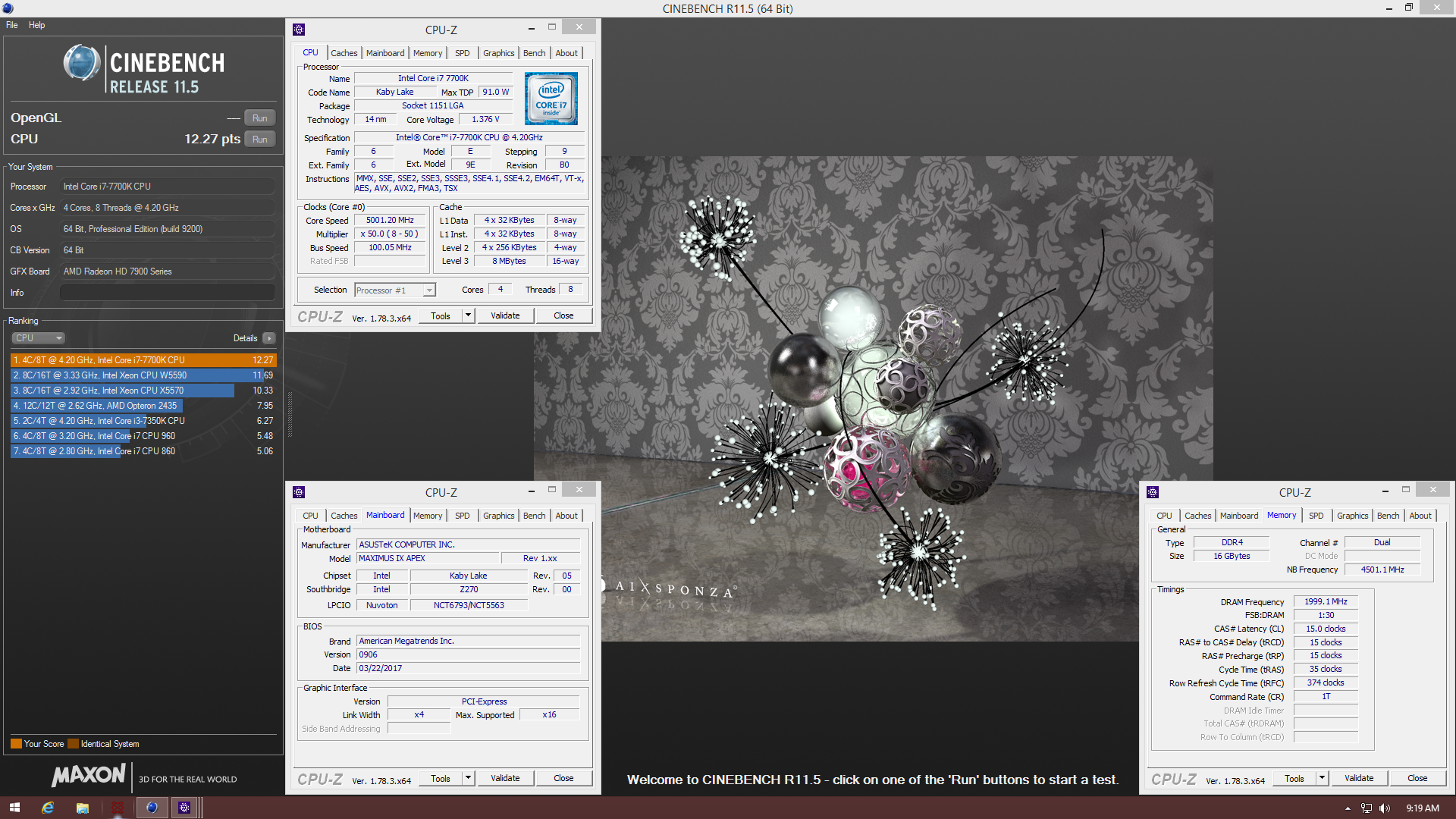Click DRAM Frequency value 1999.1 MHz

coord(1326,601)
